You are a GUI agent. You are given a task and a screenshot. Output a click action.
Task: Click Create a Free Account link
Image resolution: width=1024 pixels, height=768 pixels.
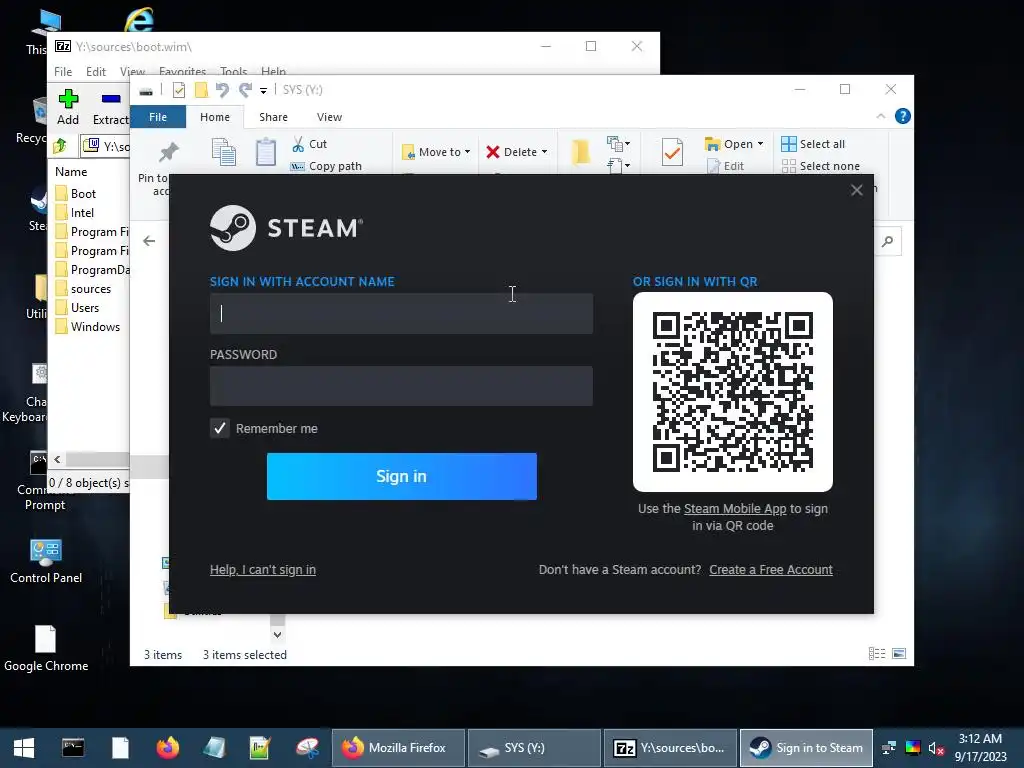771,569
